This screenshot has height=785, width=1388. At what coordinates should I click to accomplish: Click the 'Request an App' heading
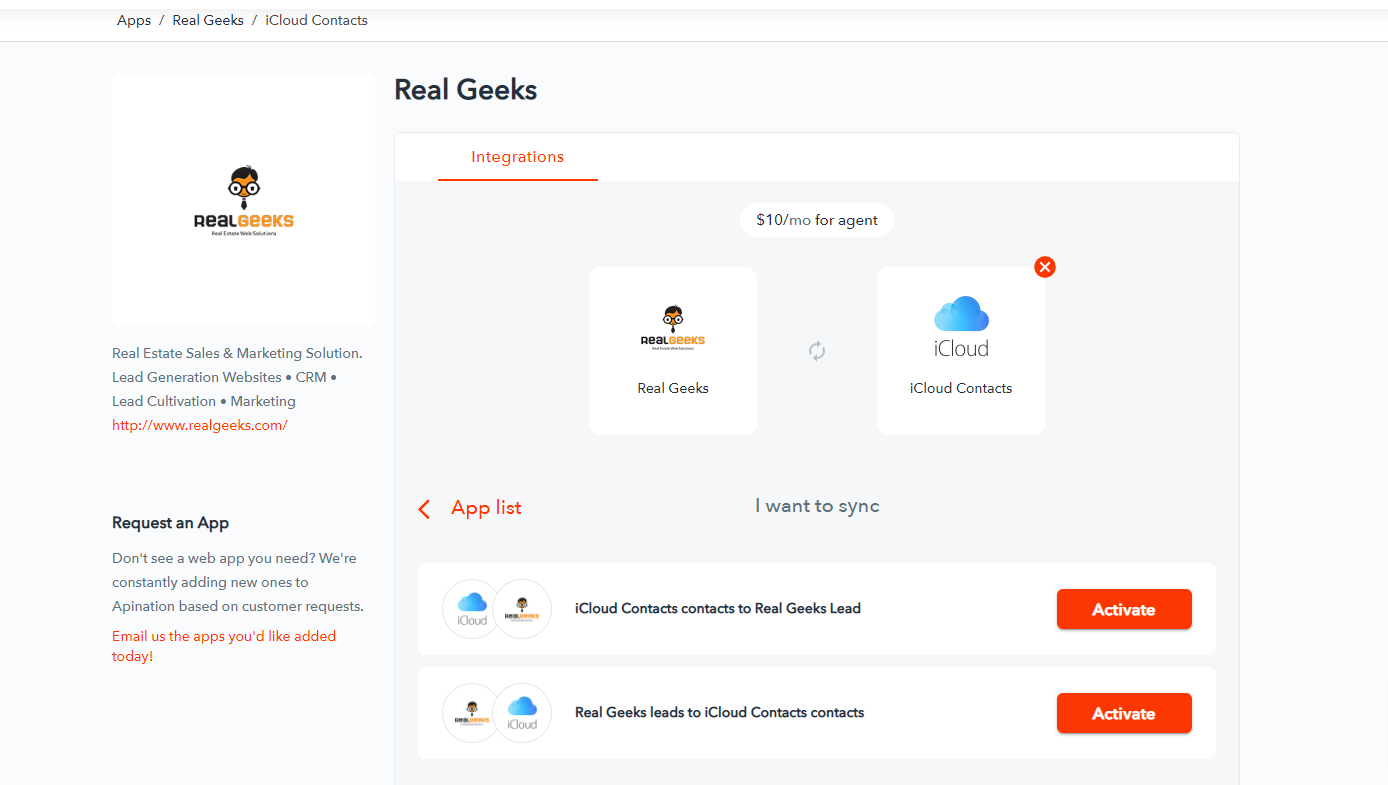[171, 523]
